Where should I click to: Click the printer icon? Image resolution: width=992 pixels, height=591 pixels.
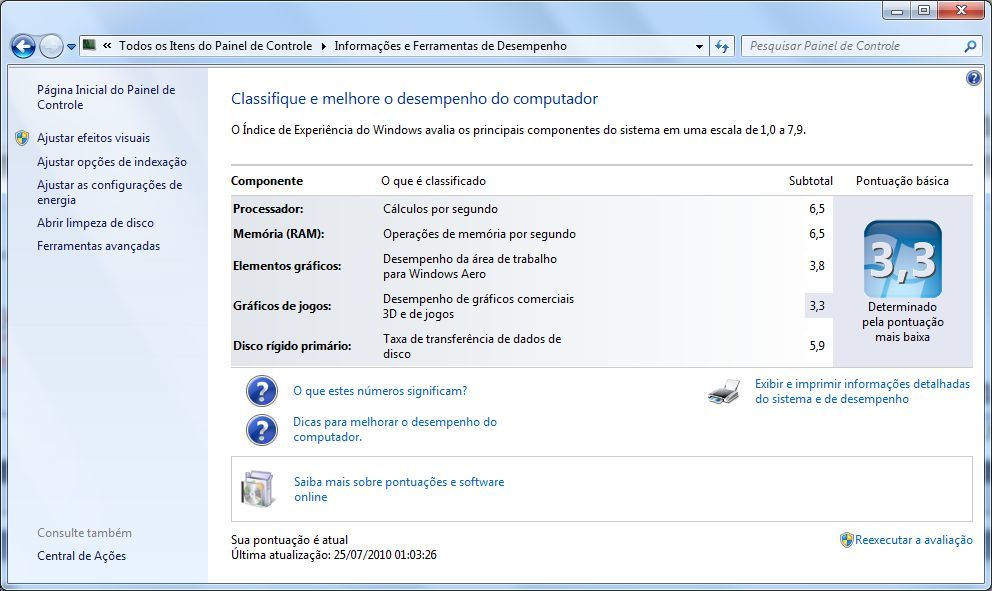[x=724, y=392]
